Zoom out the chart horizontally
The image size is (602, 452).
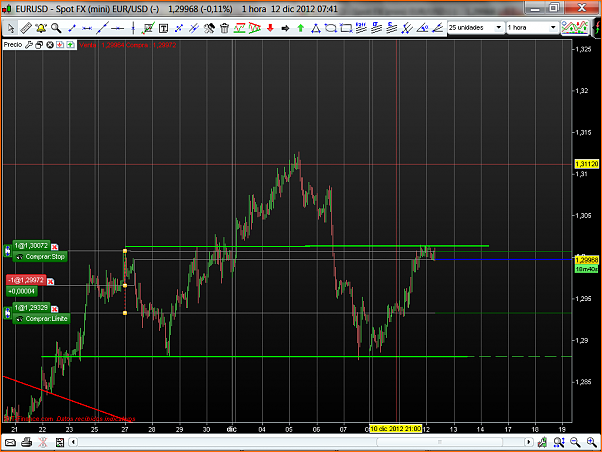pyautogui.click(x=575, y=443)
